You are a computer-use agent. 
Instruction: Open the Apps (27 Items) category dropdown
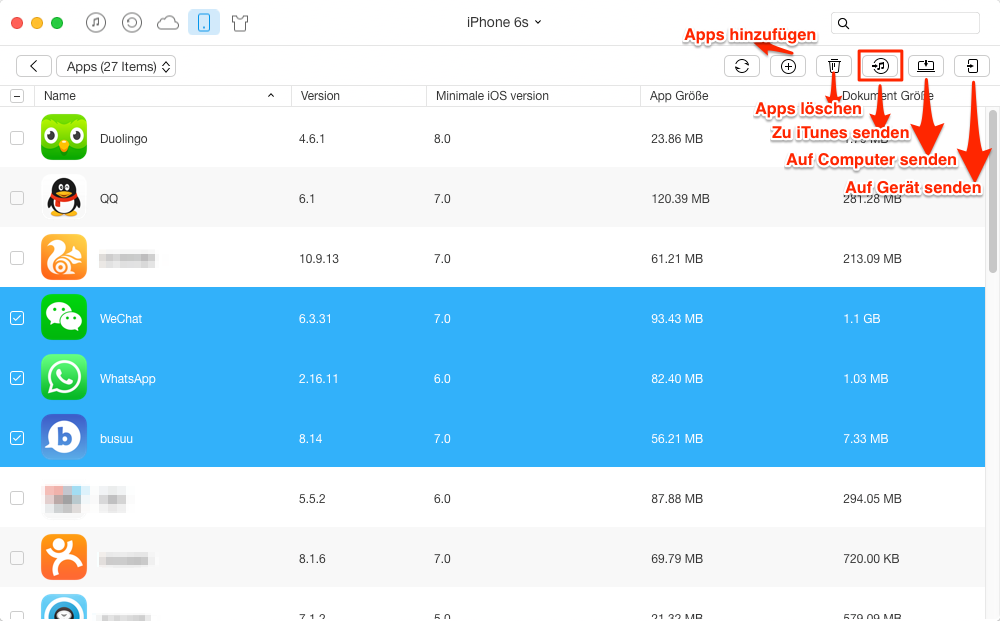click(x=116, y=66)
